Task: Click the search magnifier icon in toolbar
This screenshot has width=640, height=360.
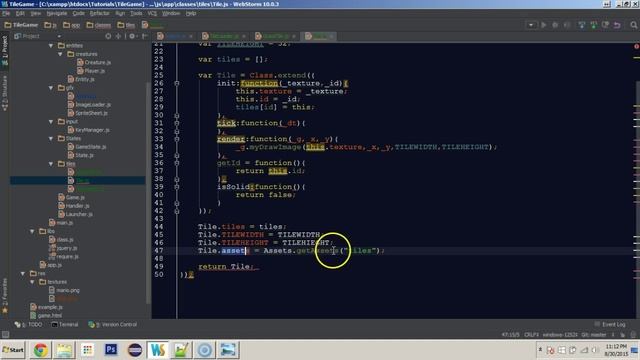Action: pos(633,25)
